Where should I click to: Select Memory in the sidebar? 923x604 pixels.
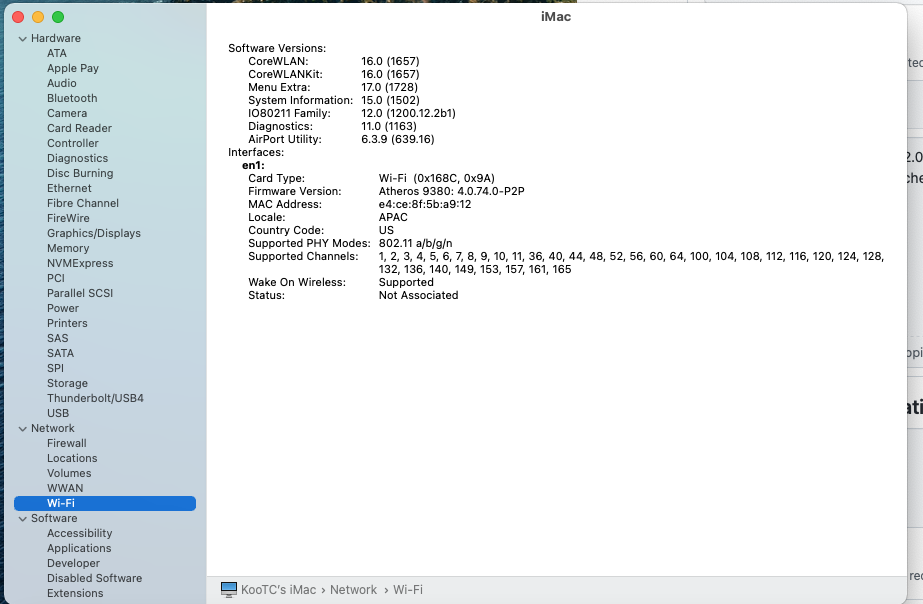tap(68, 248)
